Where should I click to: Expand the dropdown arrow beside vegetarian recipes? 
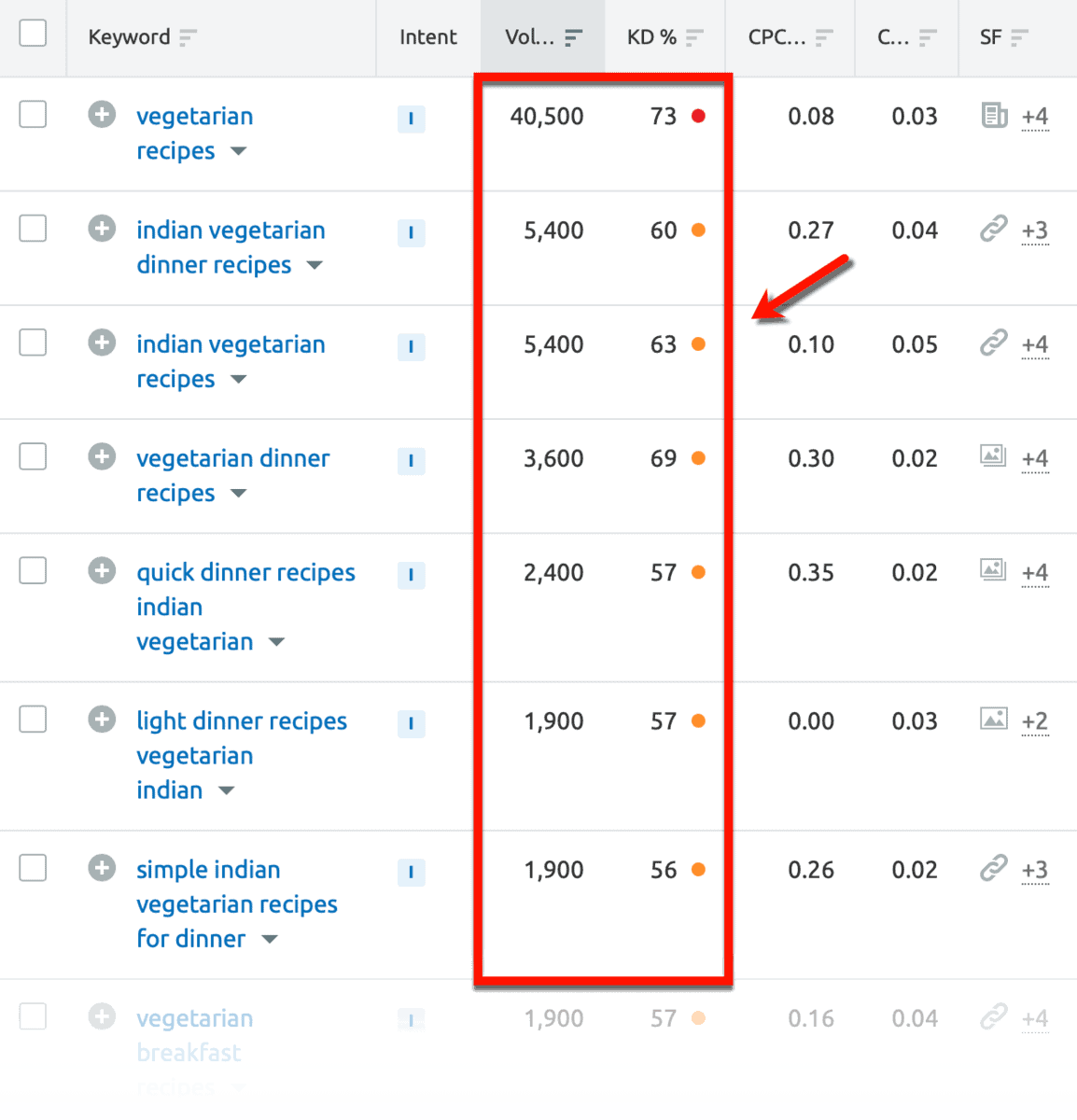pyautogui.click(x=238, y=151)
